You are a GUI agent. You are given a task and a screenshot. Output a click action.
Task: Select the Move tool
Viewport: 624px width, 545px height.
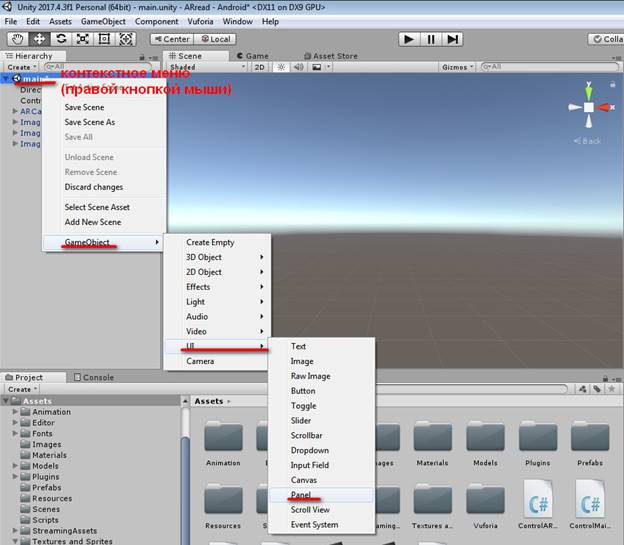point(39,39)
